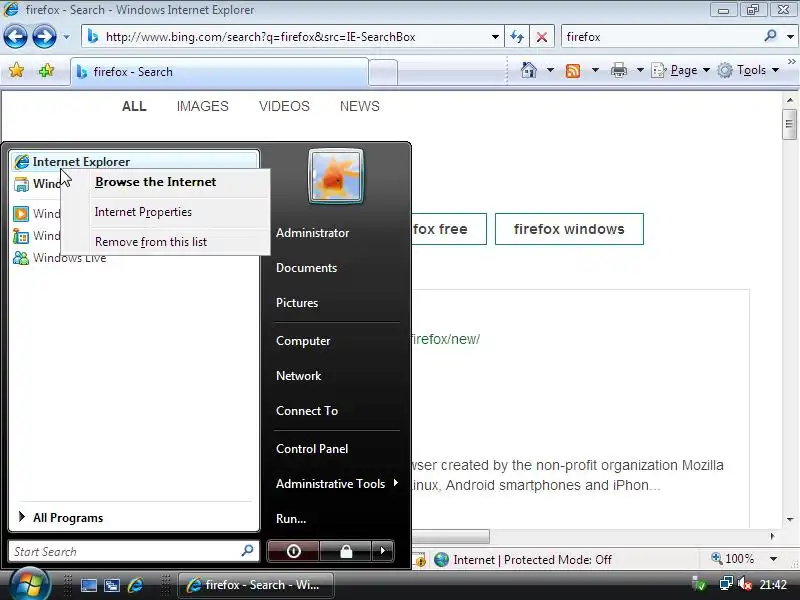Click the Refresh page icon
Viewport: 800px width, 600px height.
(x=517, y=37)
